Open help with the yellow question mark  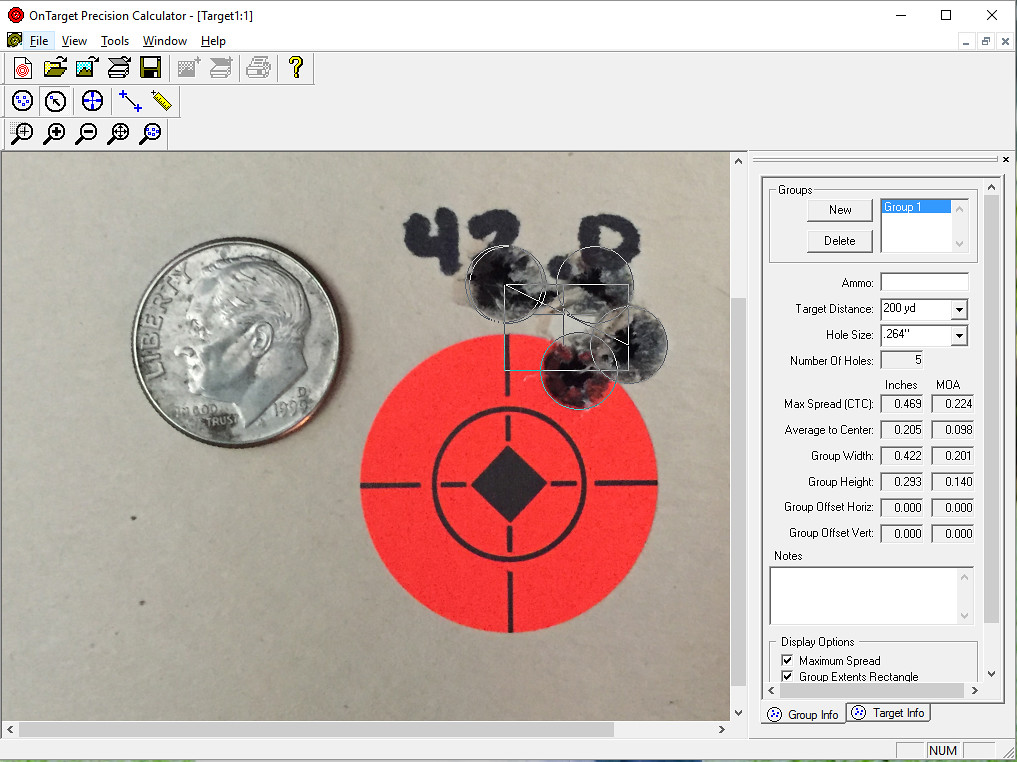[296, 68]
